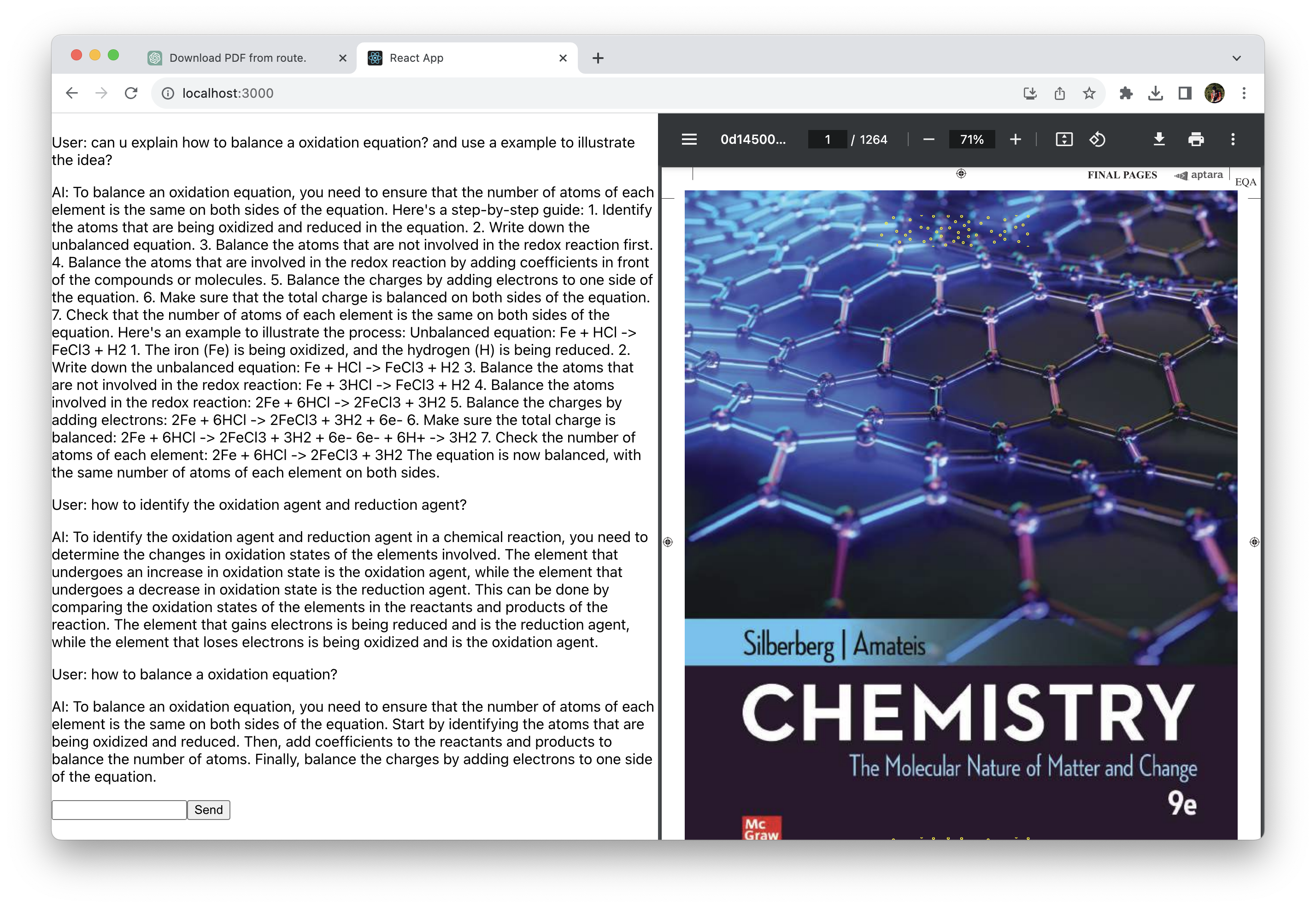Open the PDF sidebar hamburger menu

coord(689,139)
